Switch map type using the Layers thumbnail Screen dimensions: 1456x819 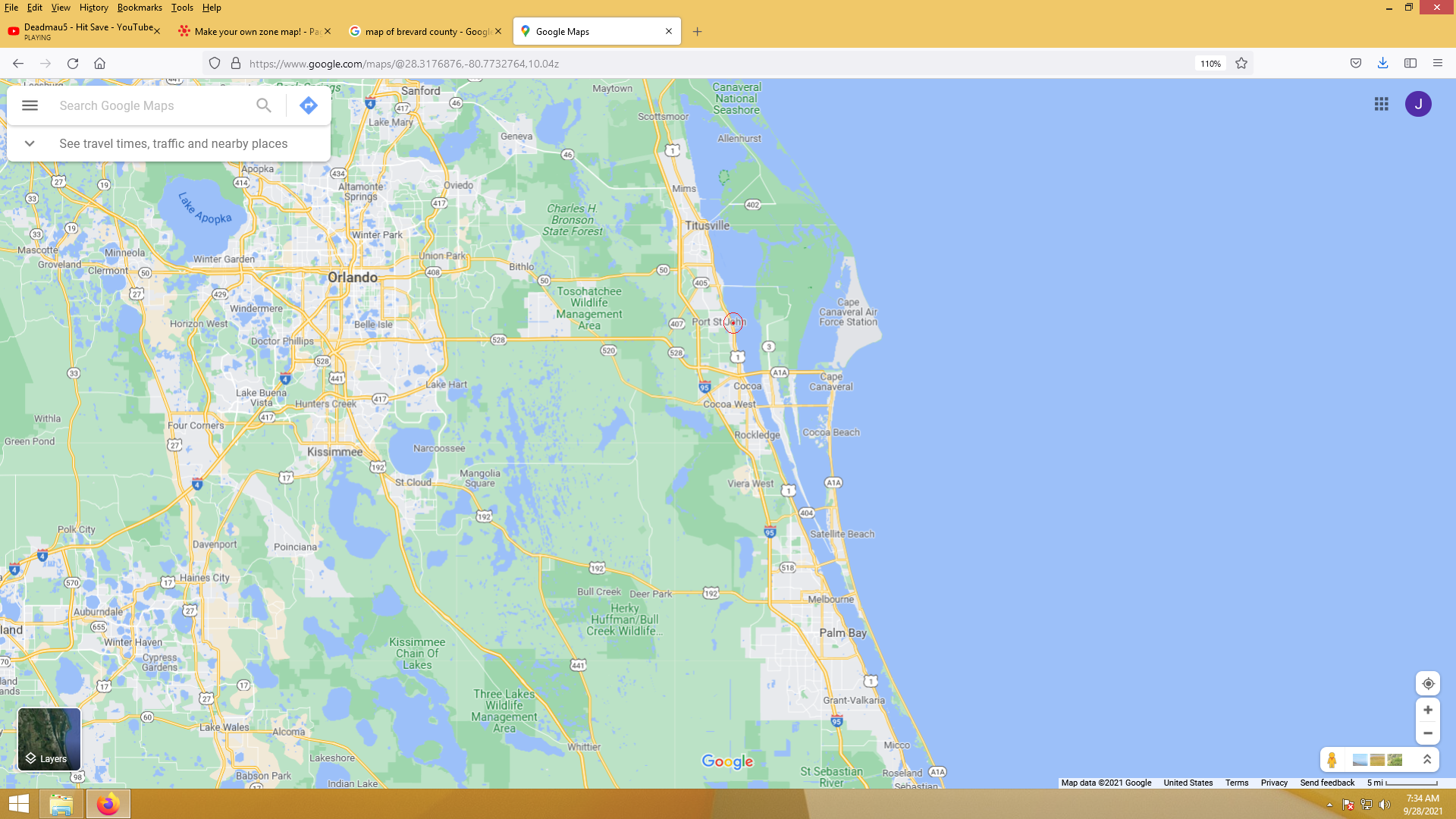pos(49,739)
